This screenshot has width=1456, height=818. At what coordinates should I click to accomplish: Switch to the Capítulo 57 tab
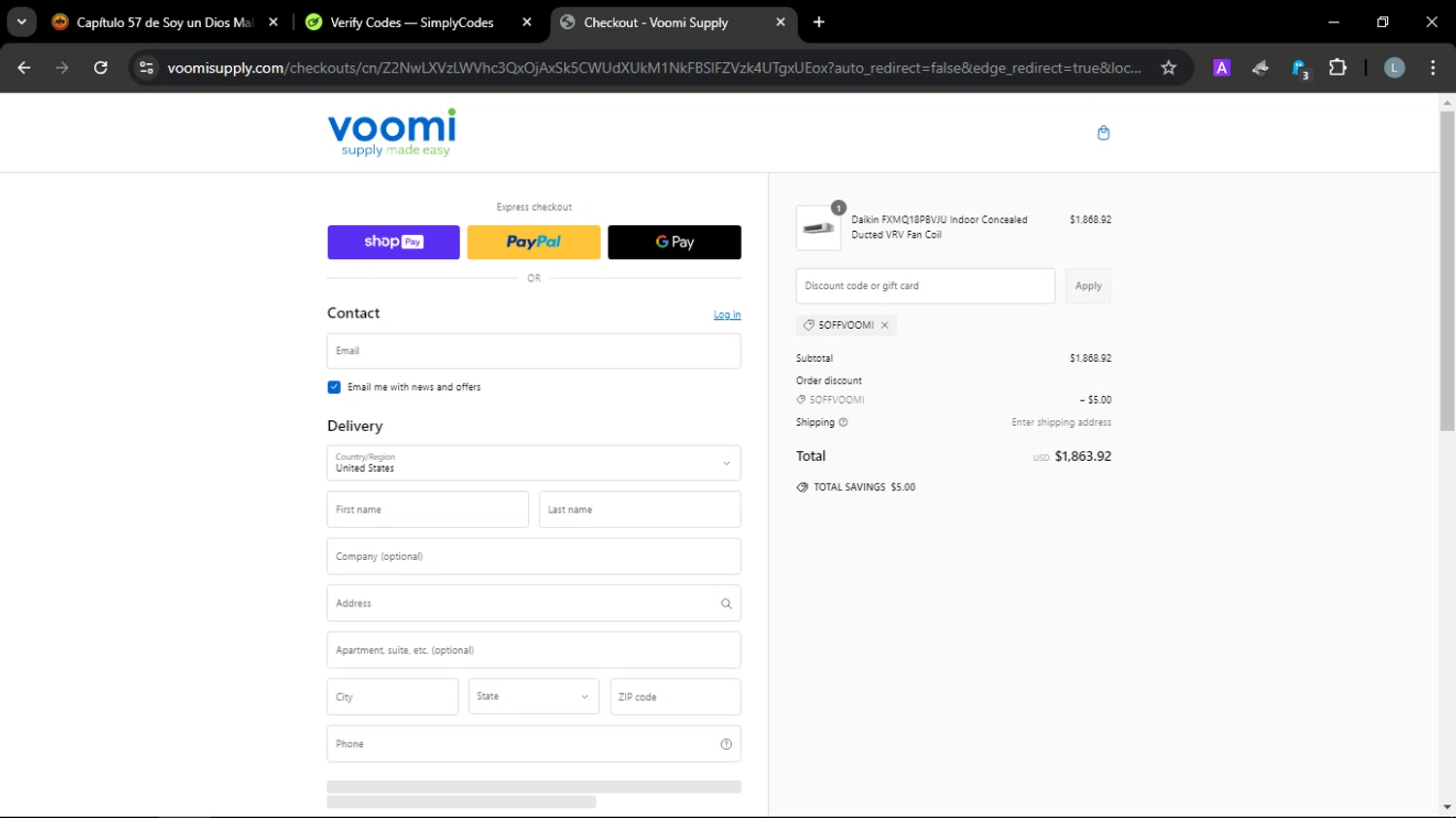[x=165, y=22]
